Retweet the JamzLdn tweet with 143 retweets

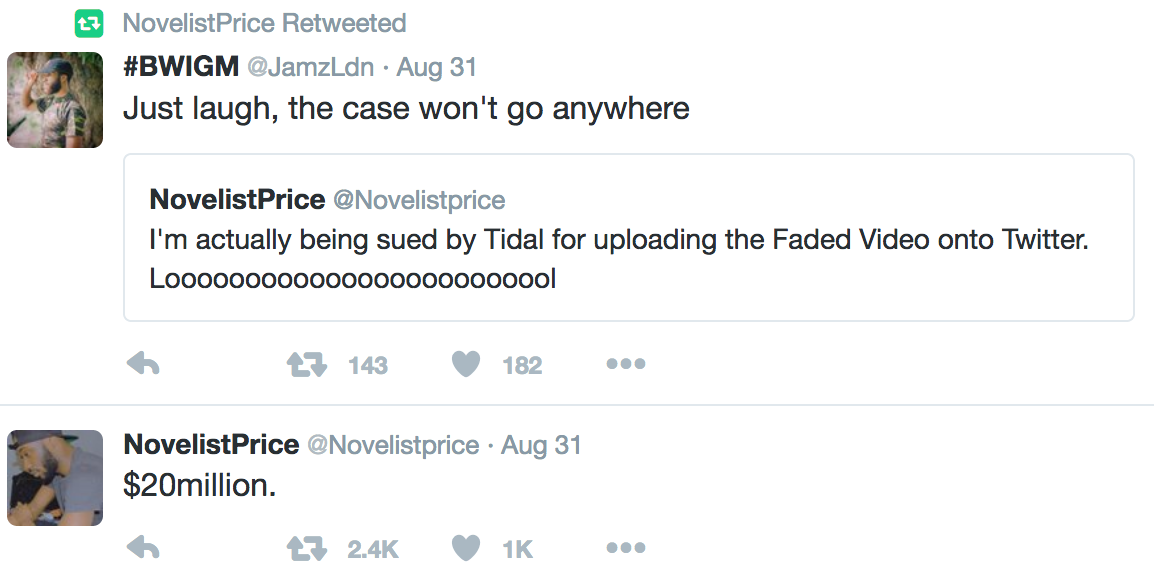click(306, 364)
